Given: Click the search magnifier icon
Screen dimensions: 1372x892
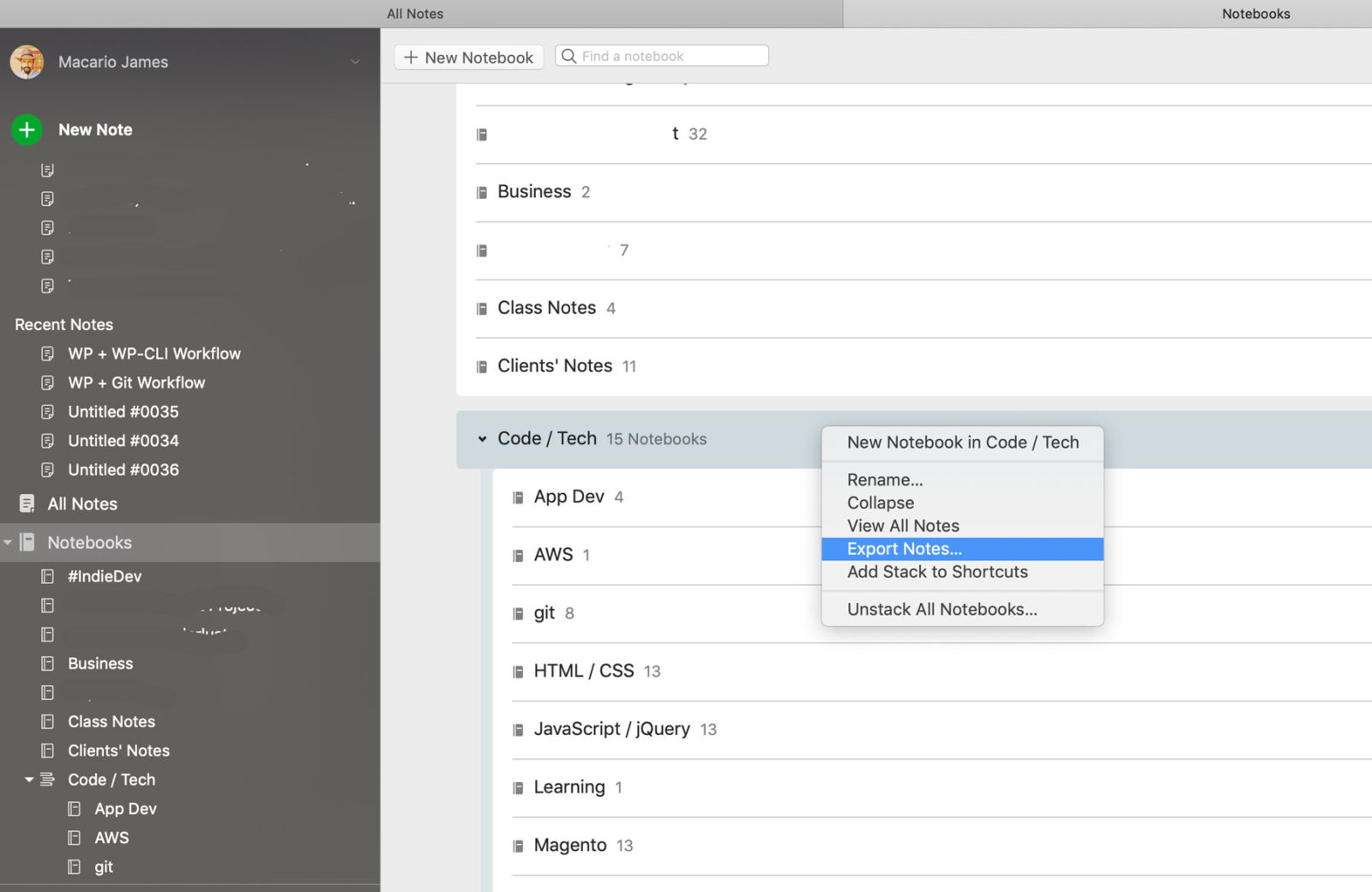Looking at the screenshot, I should pyautogui.click(x=569, y=56).
